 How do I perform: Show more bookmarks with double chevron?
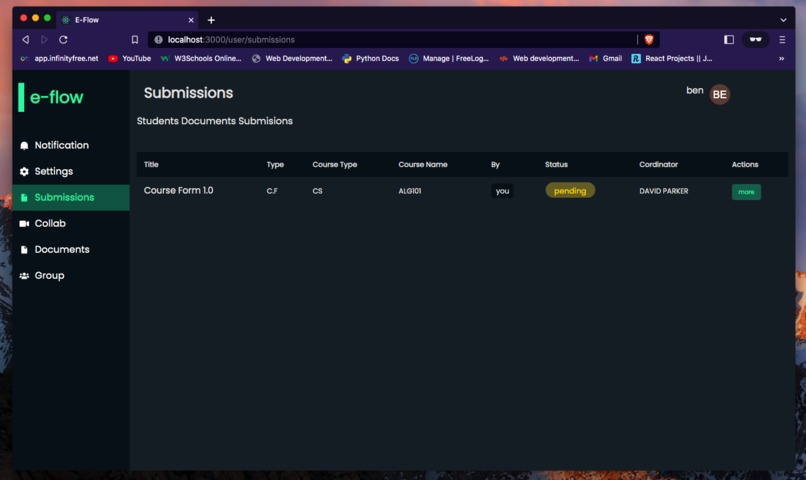(781, 59)
